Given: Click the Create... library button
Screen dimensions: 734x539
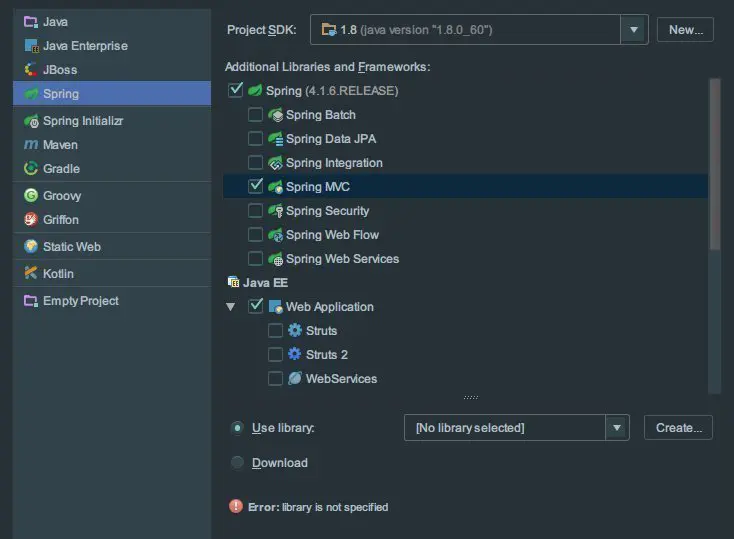Looking at the screenshot, I should pyautogui.click(x=678, y=428).
